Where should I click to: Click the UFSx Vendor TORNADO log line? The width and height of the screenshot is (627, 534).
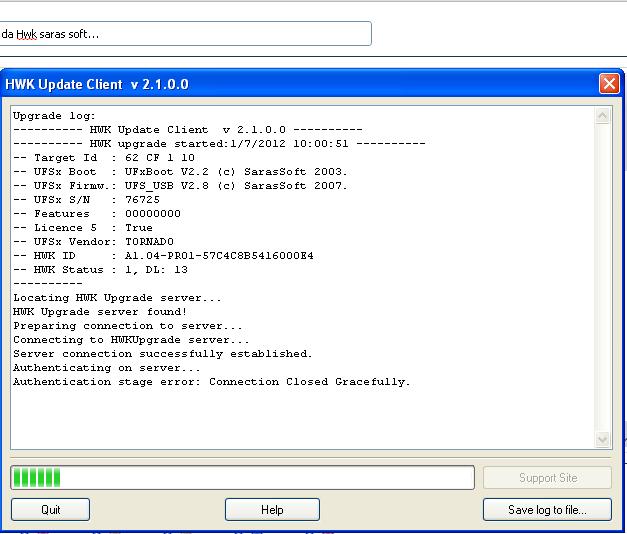[x=93, y=242]
